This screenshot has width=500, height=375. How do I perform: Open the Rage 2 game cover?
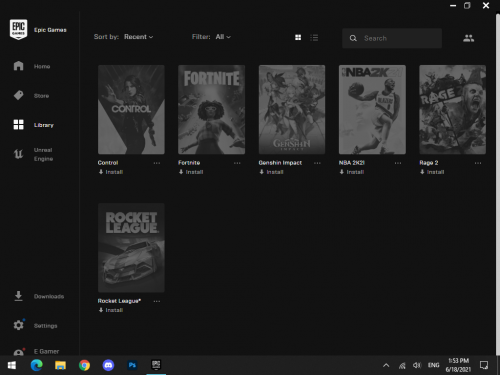(x=452, y=109)
